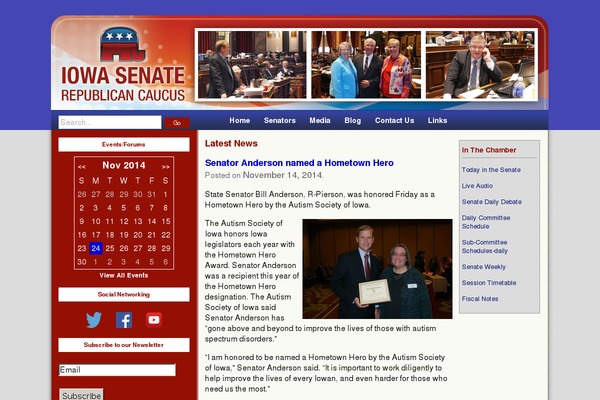This screenshot has height=400, width=600.
Task: Click the Social Networking header box
Action: pos(124,294)
